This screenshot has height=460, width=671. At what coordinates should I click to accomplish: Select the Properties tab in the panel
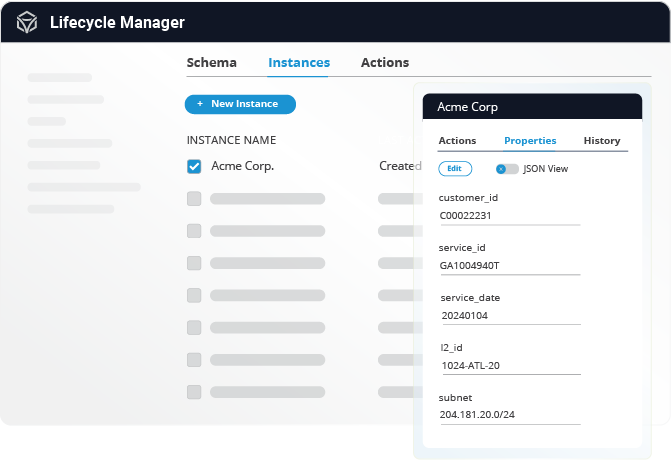(x=530, y=141)
